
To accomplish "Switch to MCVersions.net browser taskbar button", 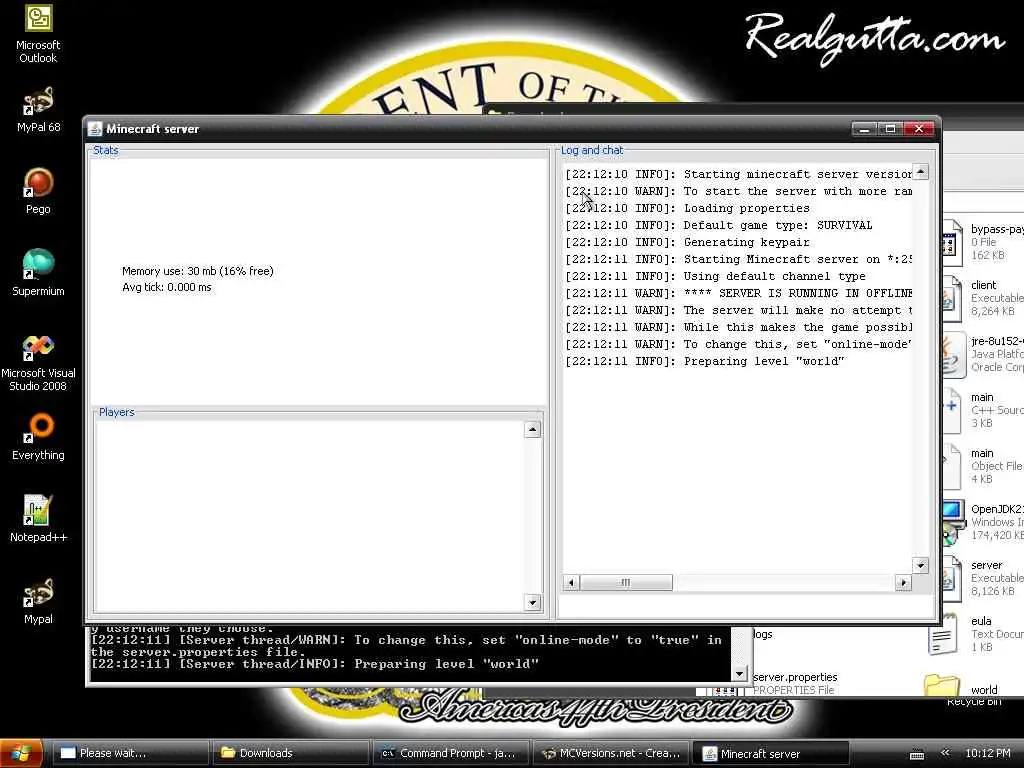I will 612,753.
